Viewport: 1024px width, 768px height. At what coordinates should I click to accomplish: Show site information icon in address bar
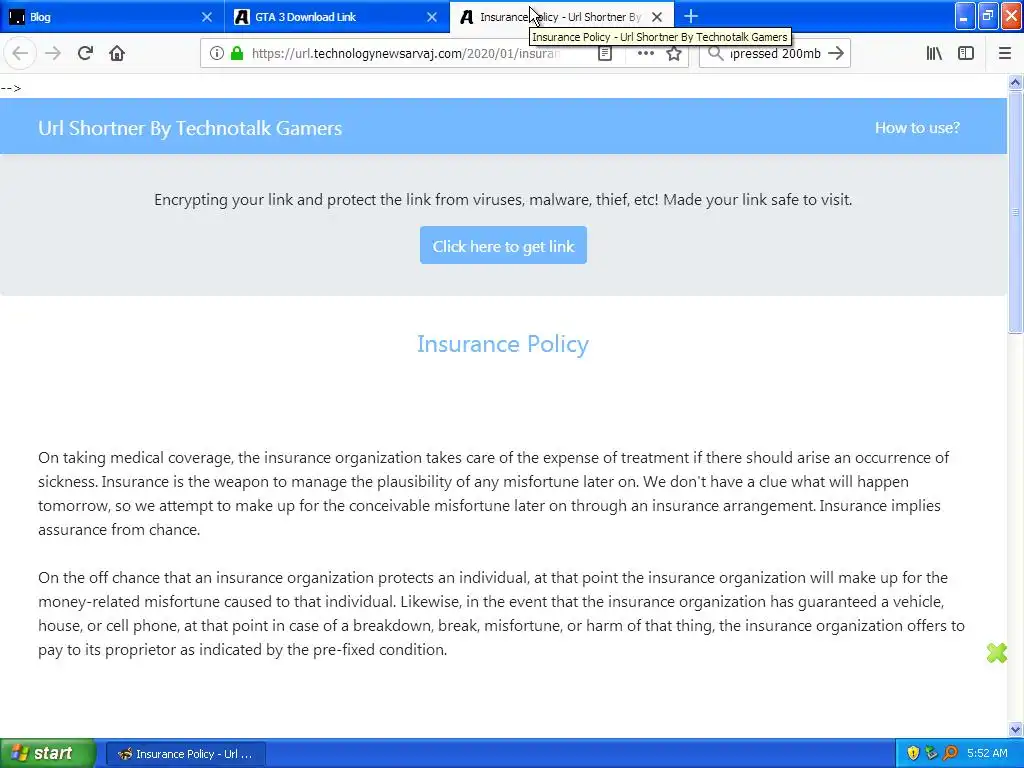pyautogui.click(x=217, y=54)
